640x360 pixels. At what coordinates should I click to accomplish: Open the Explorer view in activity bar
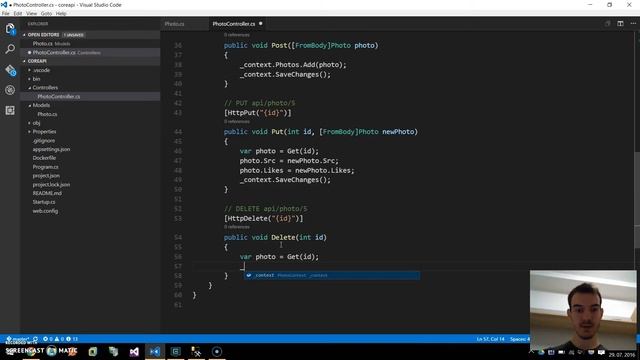coord(10,29)
